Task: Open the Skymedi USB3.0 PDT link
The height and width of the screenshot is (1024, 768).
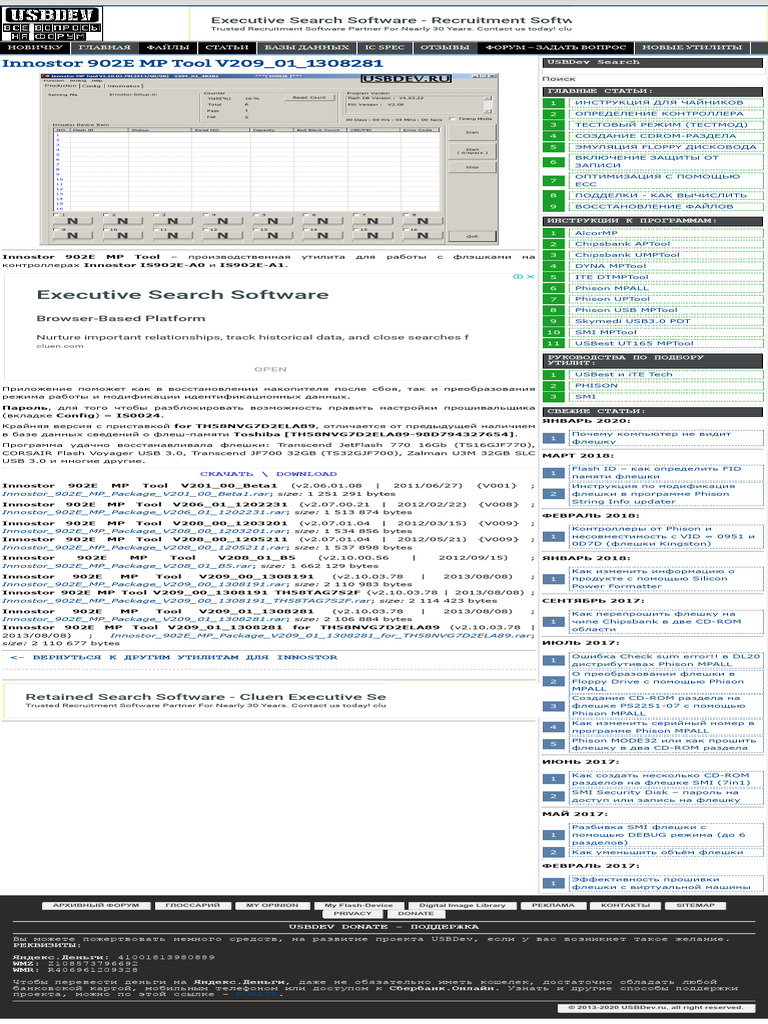Action: point(632,321)
